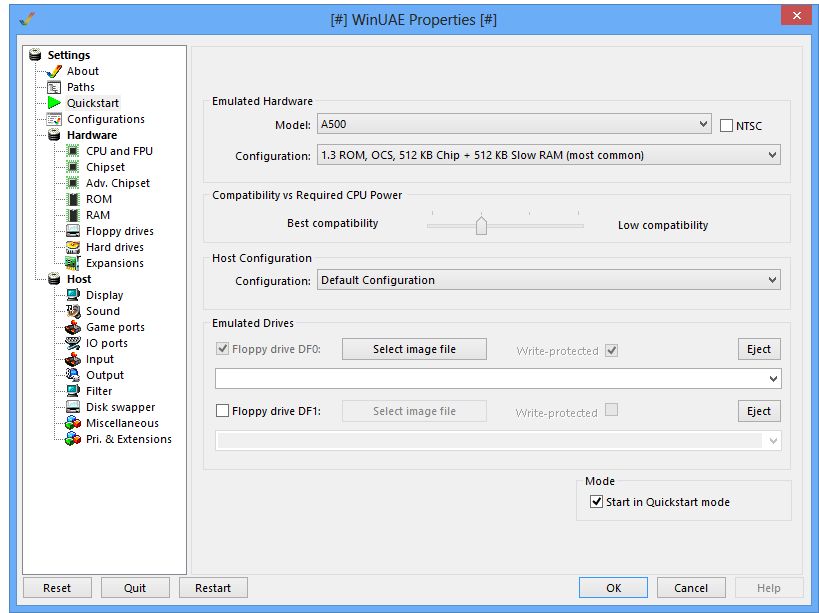Image resolution: width=819 pixels, height=613 pixels.
Task: Click the About checkmark icon
Action: point(54,71)
